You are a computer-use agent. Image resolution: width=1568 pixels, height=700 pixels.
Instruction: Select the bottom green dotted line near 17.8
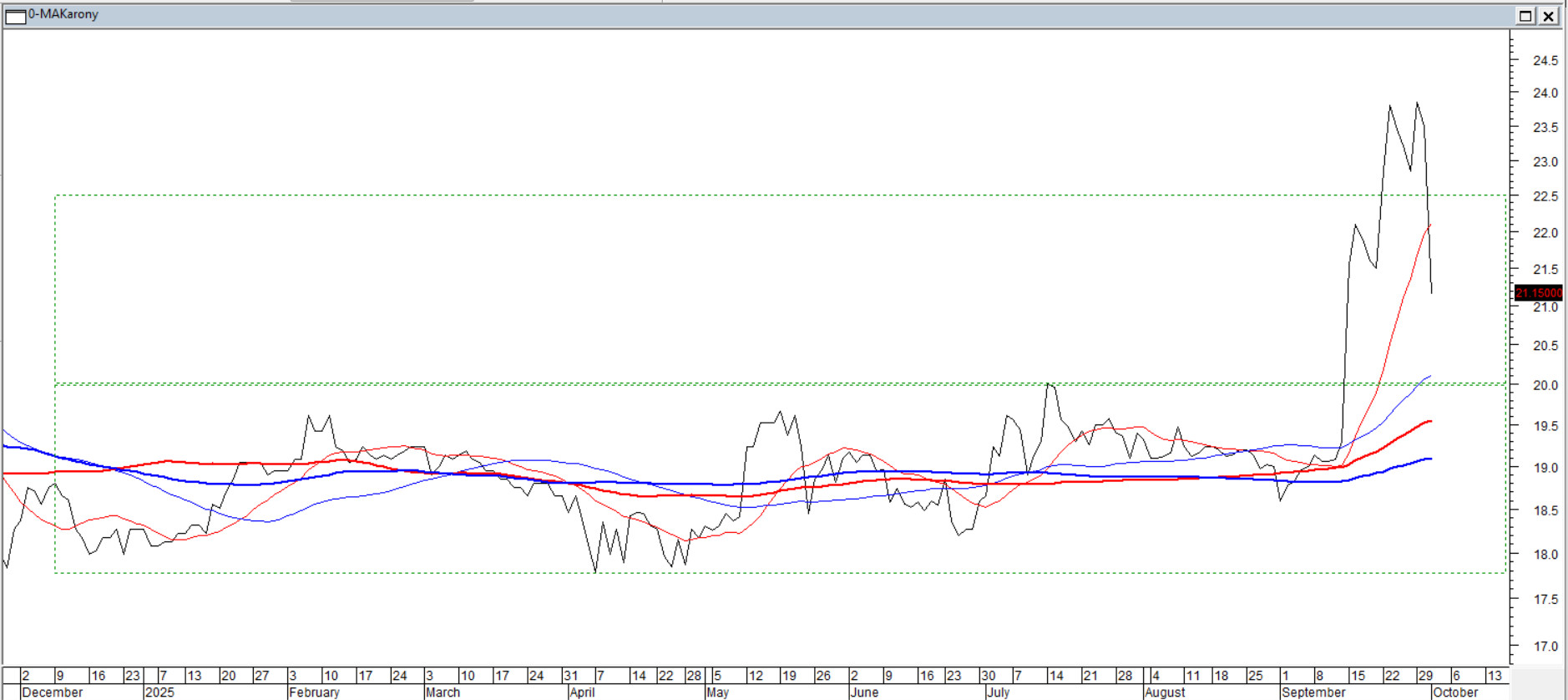click(x=751, y=573)
